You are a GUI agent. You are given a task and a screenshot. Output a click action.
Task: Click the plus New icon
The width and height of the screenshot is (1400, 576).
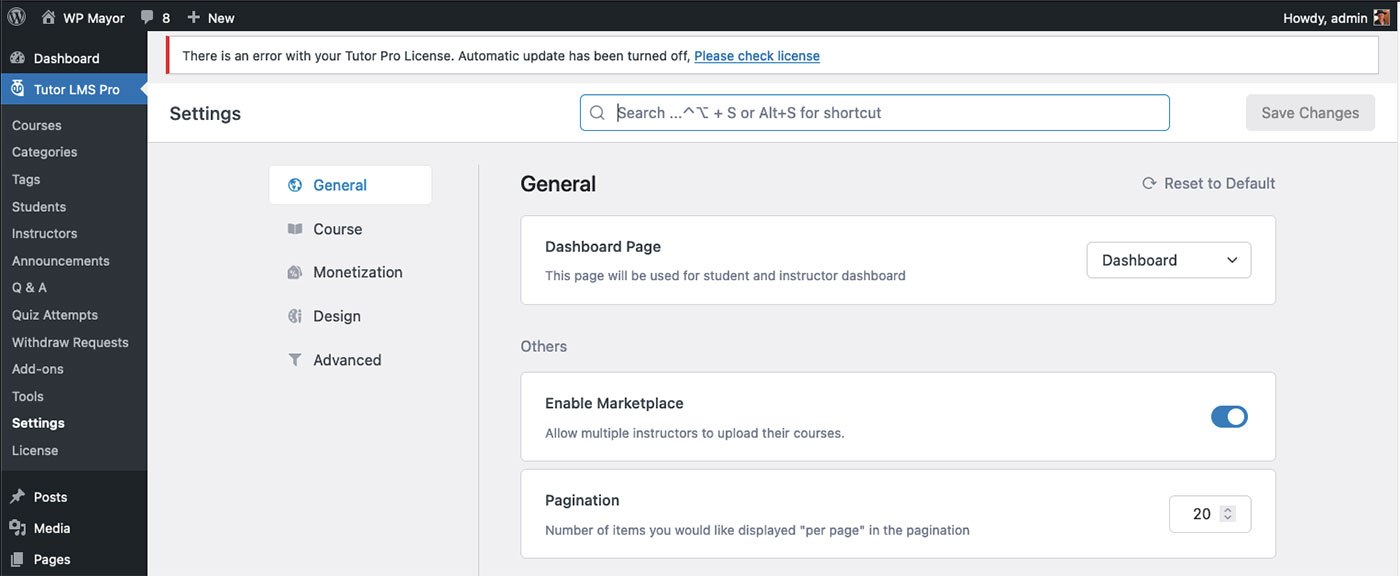[x=194, y=18]
